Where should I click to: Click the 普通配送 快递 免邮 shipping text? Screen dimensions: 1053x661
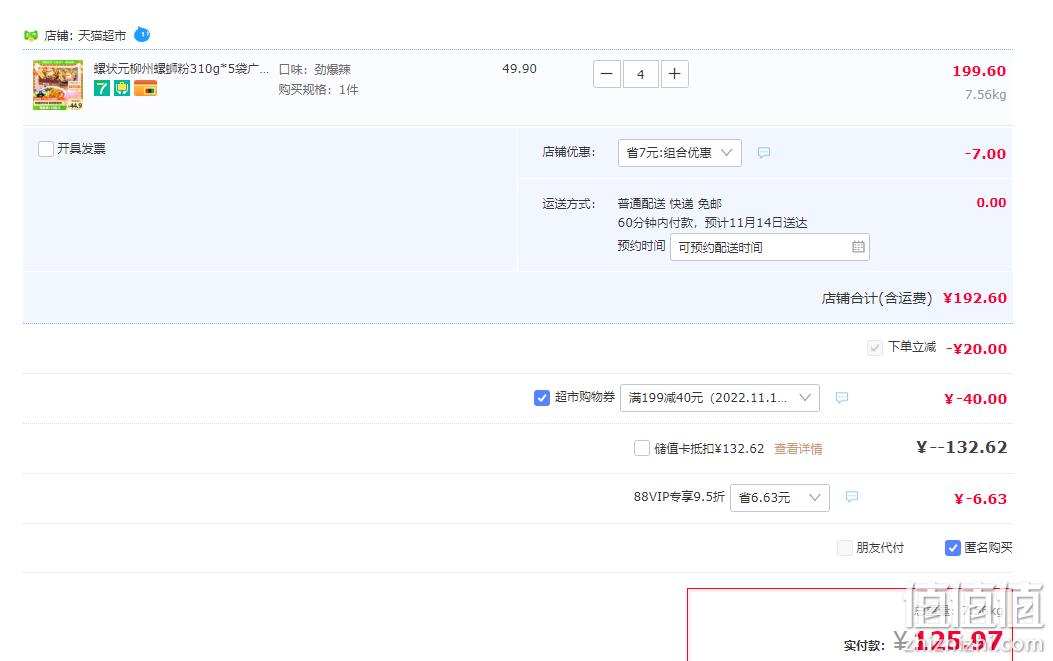[670, 204]
